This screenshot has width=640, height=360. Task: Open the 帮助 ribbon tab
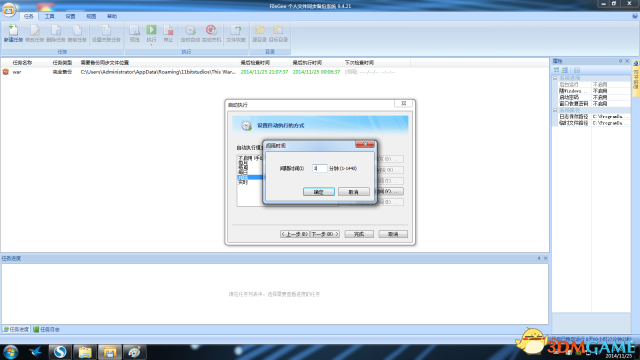(x=112, y=16)
